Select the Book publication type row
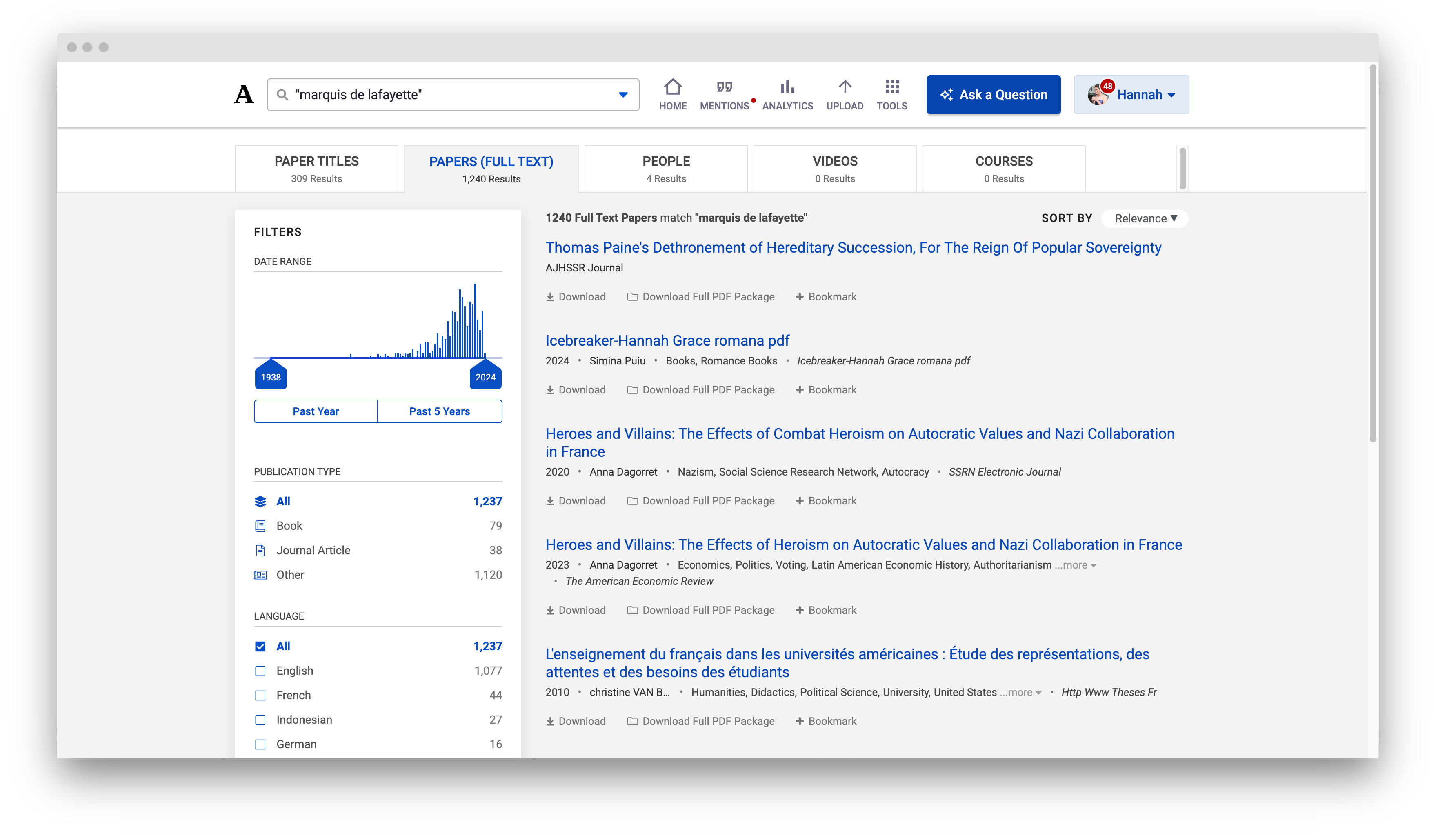Viewport: 1436px width, 840px height. point(378,526)
